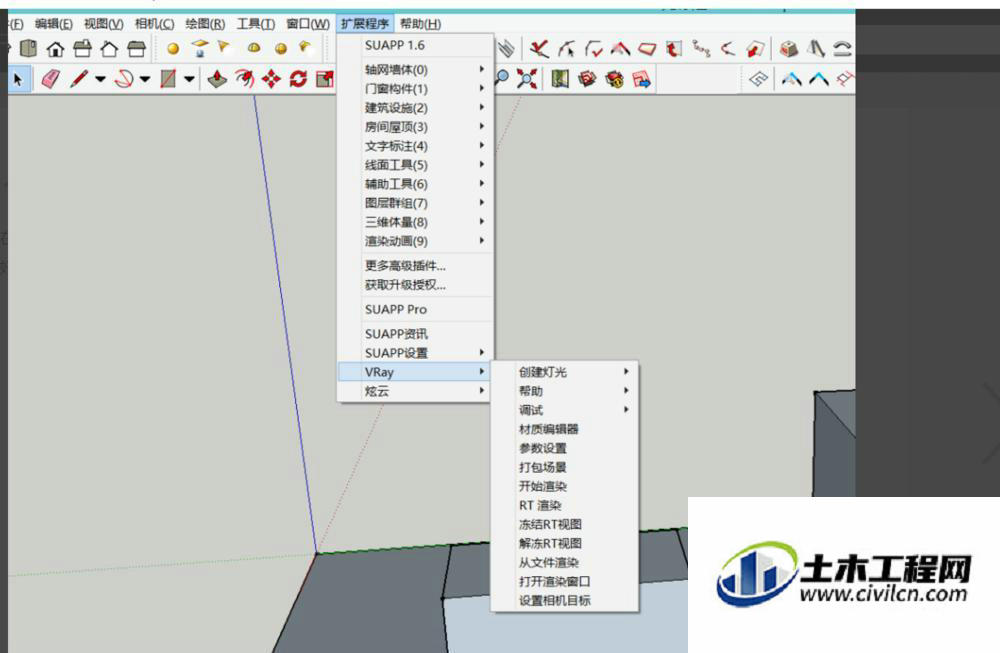The image size is (1000, 653).
Task: Click the Zoom magnifier tool
Action: coord(502,79)
